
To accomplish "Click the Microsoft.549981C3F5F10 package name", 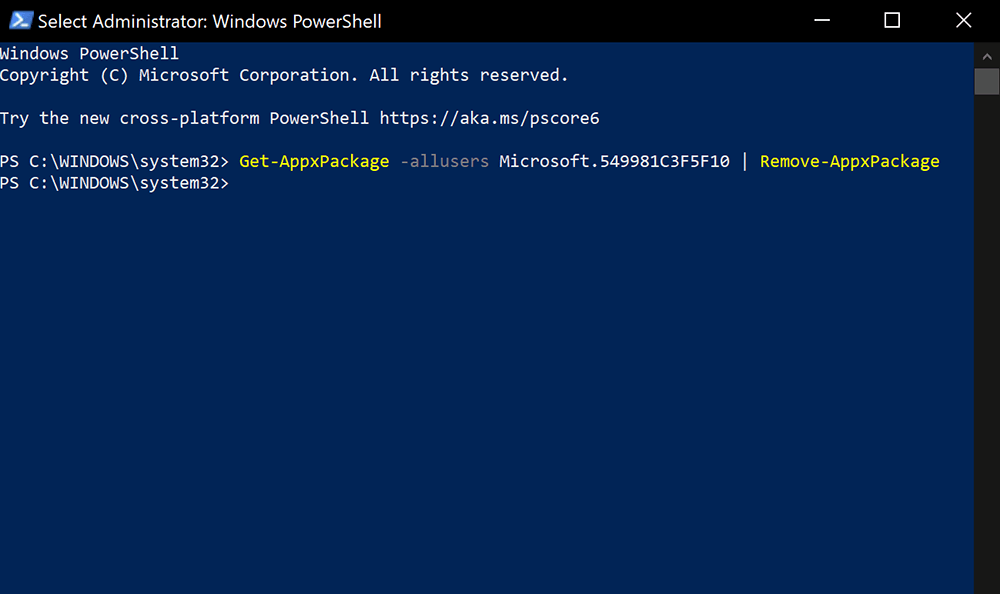I will pyautogui.click(x=614, y=161).
